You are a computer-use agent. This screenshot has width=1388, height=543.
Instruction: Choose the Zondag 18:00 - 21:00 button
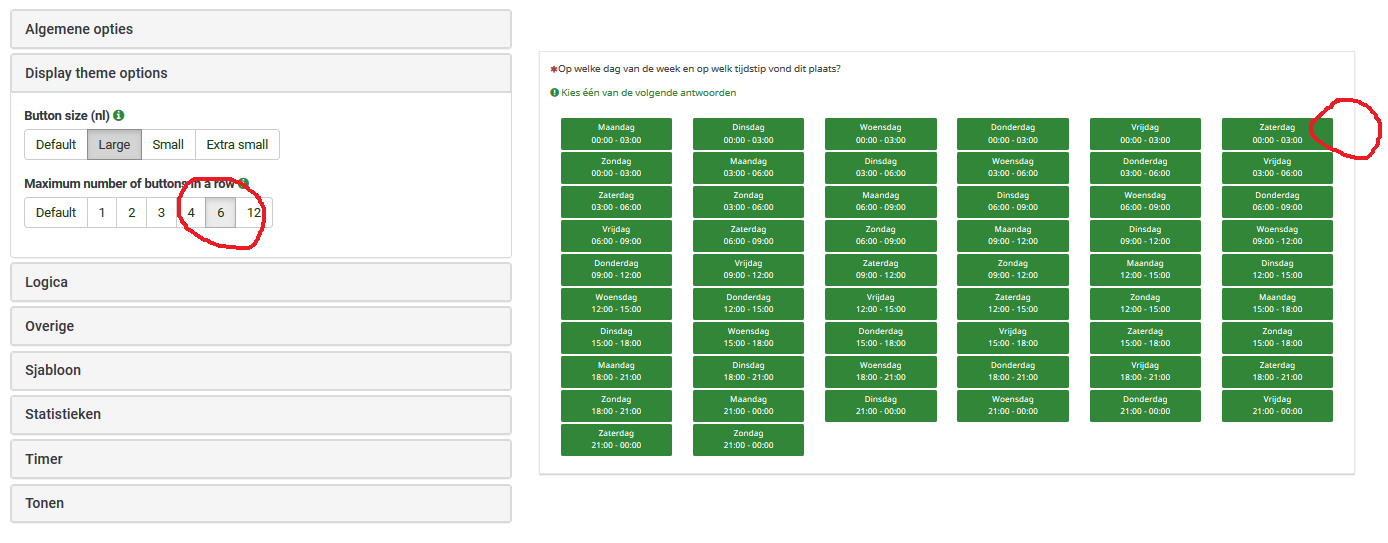(x=616, y=406)
